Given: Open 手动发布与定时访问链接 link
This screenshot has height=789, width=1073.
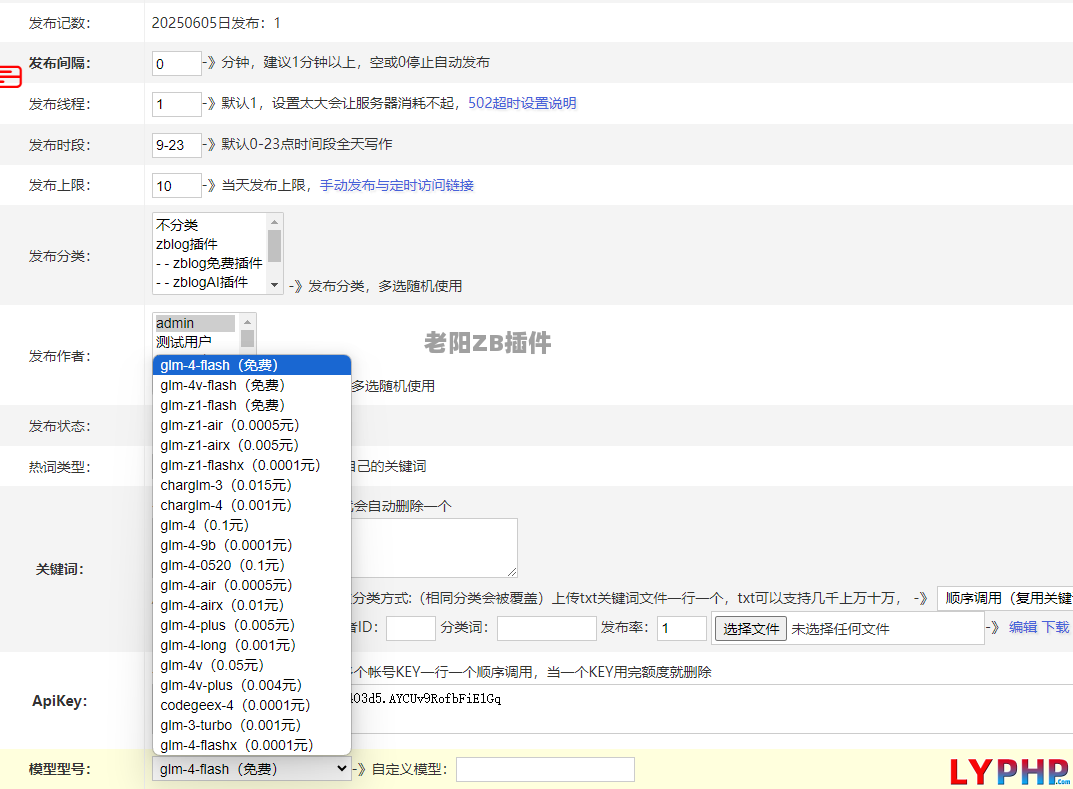Looking at the screenshot, I should [x=397, y=185].
